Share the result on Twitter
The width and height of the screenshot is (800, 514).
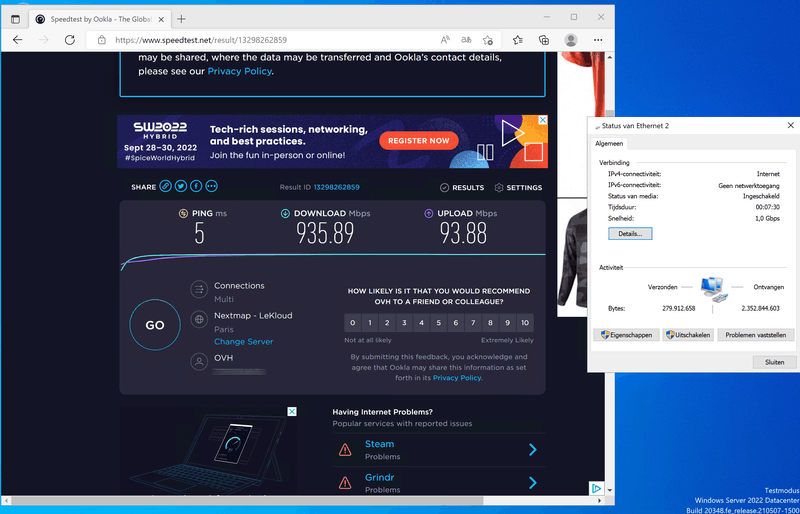[181, 186]
